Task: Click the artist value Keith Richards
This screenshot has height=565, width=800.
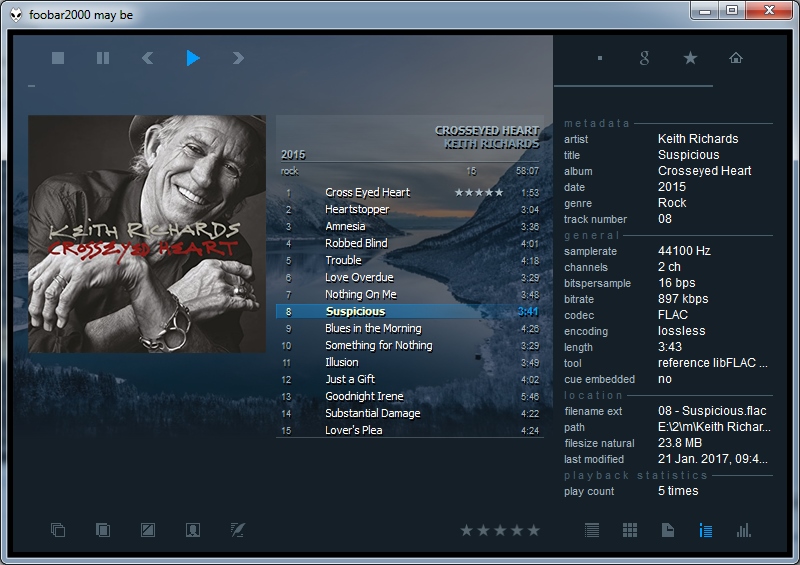Action: coord(698,139)
